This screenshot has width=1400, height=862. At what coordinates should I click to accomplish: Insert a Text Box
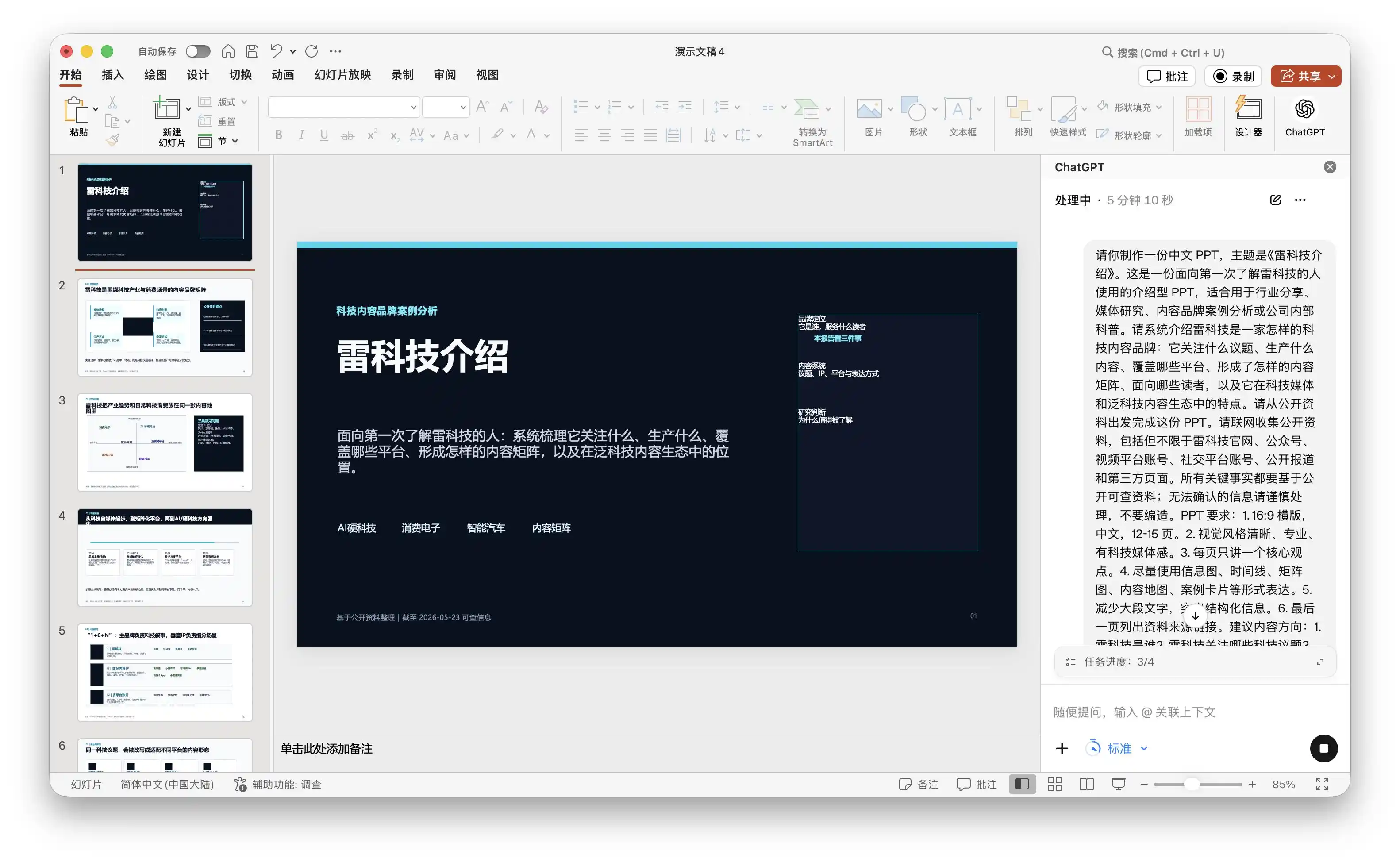(x=958, y=108)
